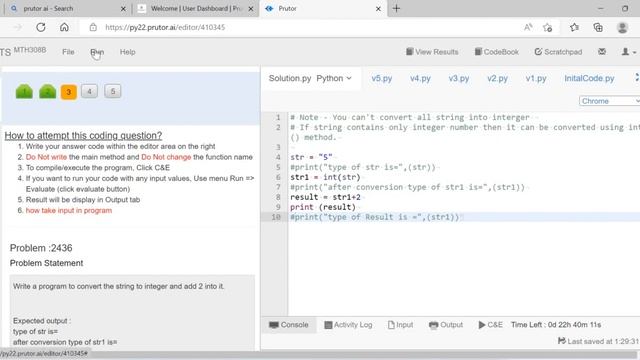Close the User Dashboard browser tab

pos(251,9)
